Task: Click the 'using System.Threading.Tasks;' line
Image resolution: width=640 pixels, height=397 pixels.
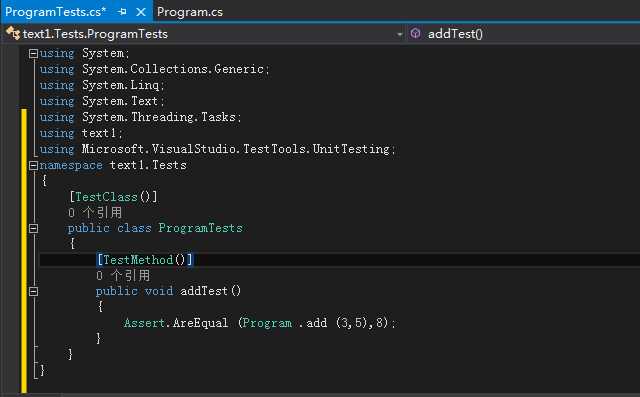Action: [140, 117]
